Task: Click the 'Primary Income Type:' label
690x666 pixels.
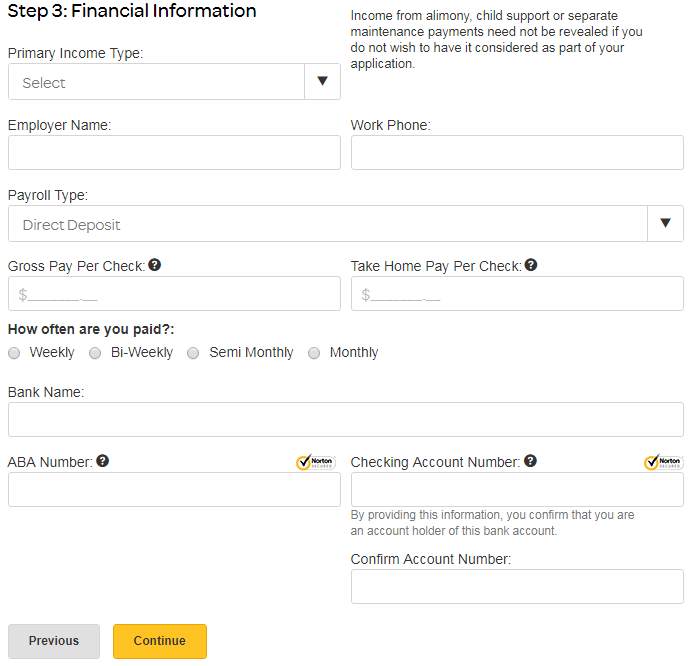Action: [76, 53]
